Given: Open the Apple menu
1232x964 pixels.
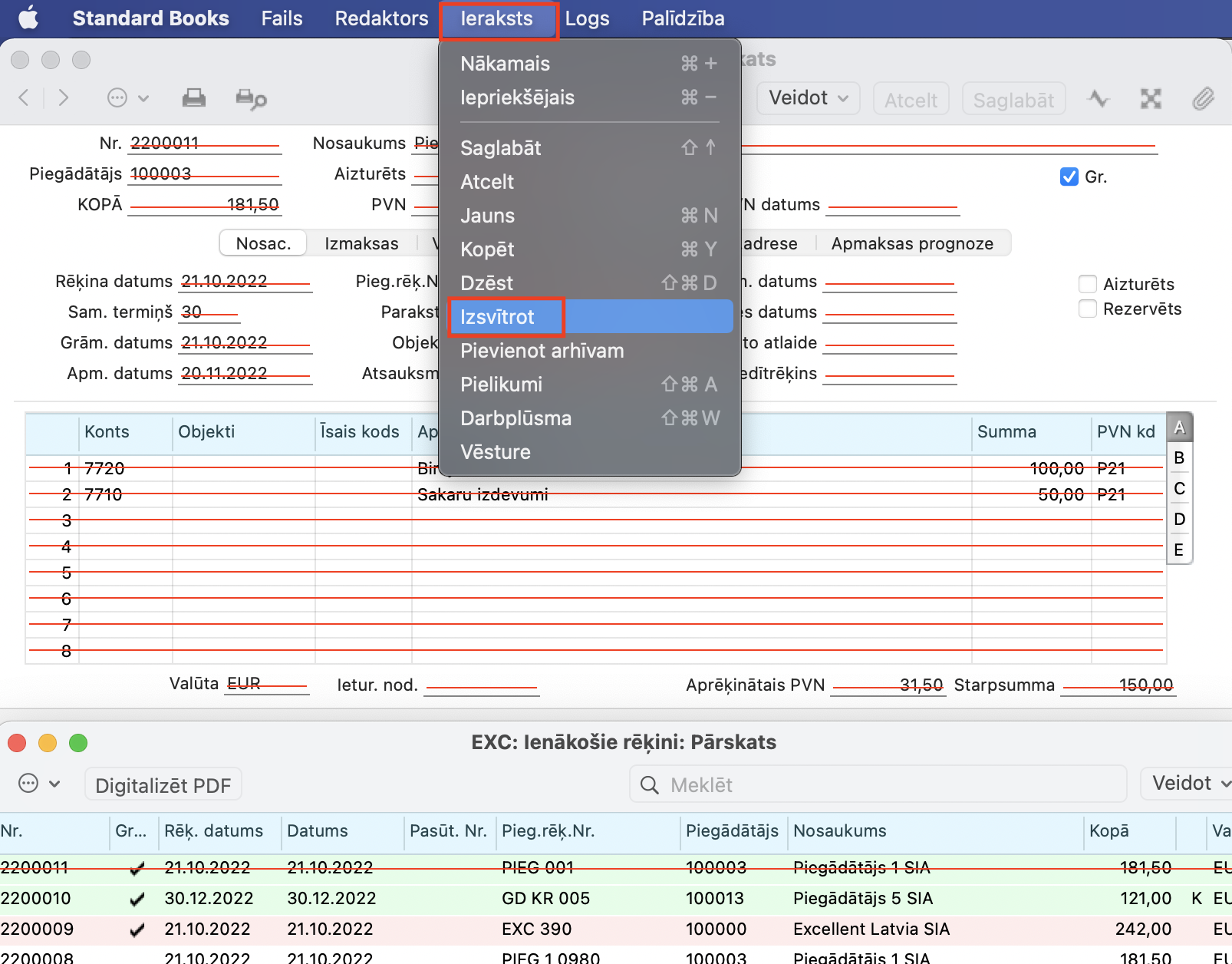Looking at the screenshot, I should (x=28, y=18).
